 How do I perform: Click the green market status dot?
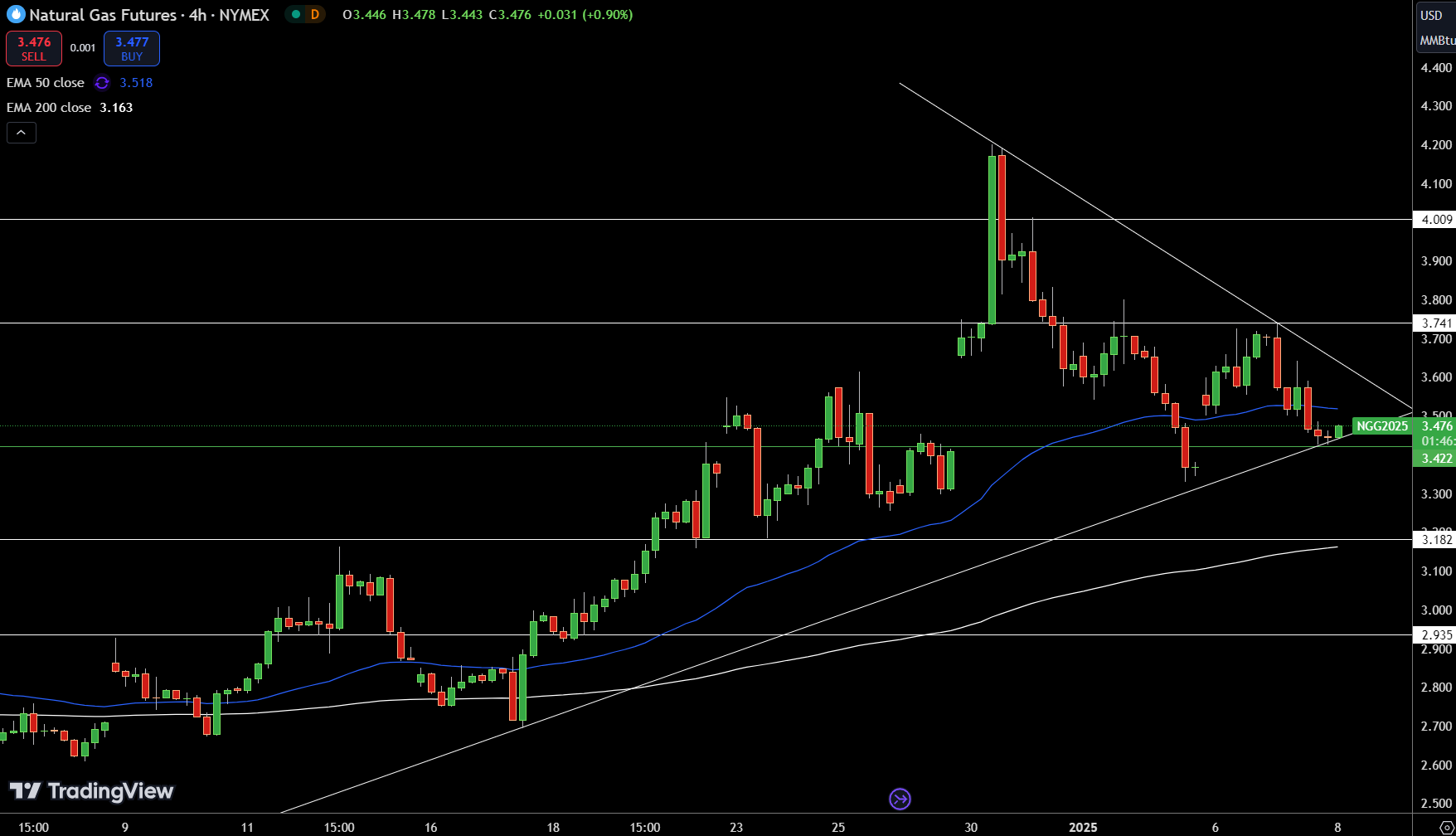pos(295,14)
